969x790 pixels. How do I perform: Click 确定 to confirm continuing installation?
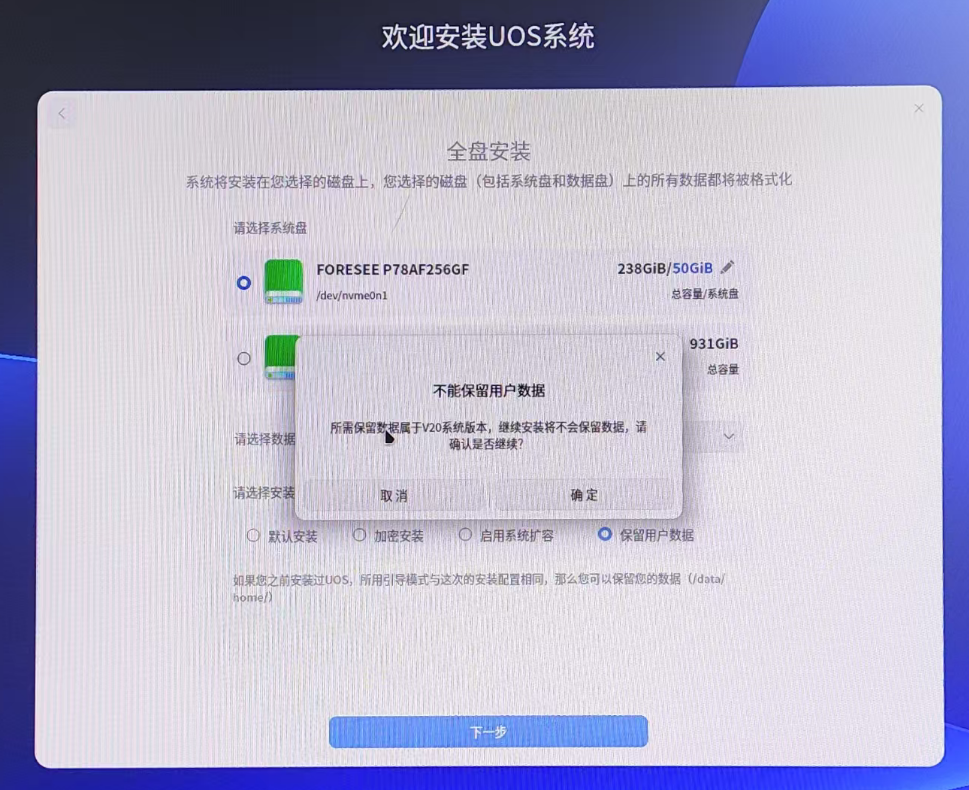584,495
